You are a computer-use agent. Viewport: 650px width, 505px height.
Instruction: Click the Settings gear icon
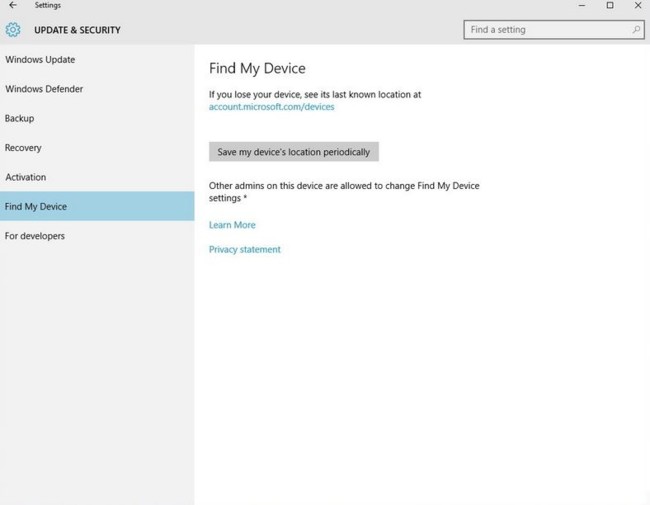(13, 30)
